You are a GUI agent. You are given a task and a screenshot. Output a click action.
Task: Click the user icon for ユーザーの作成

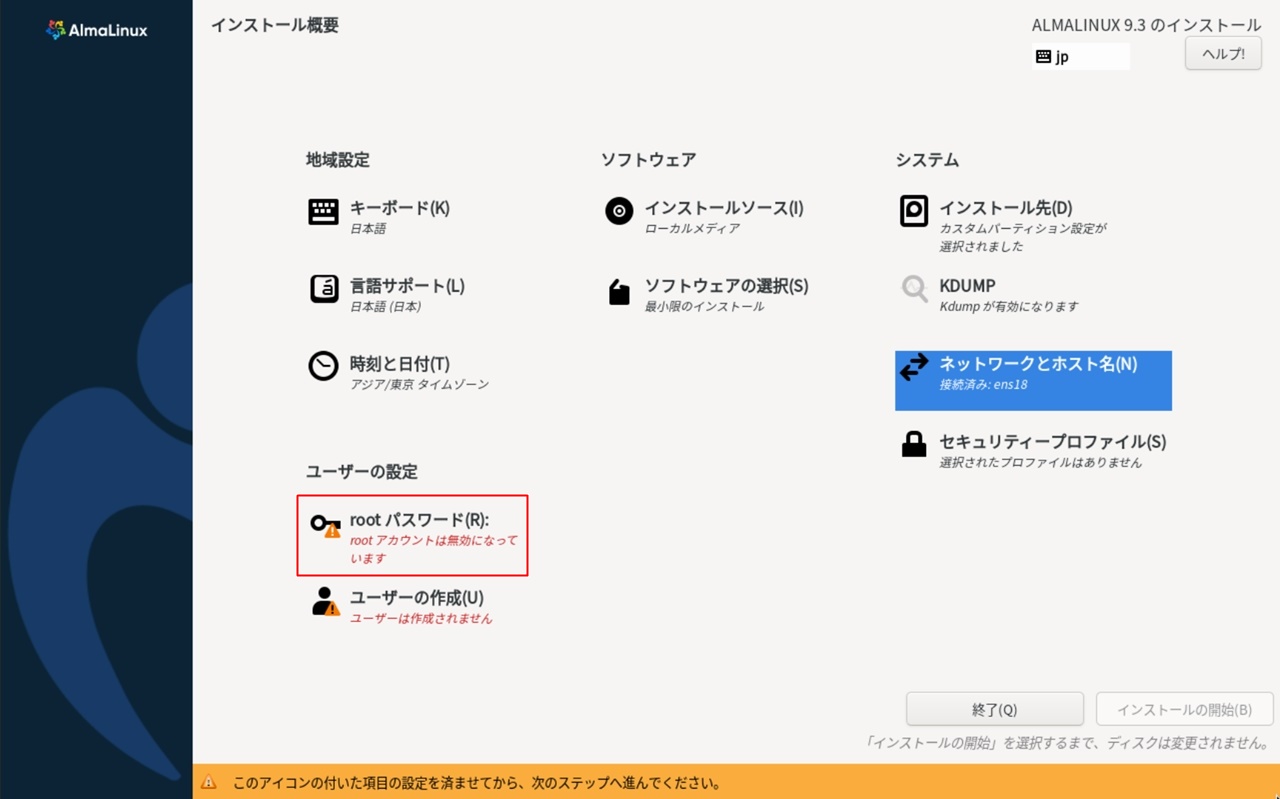point(325,601)
